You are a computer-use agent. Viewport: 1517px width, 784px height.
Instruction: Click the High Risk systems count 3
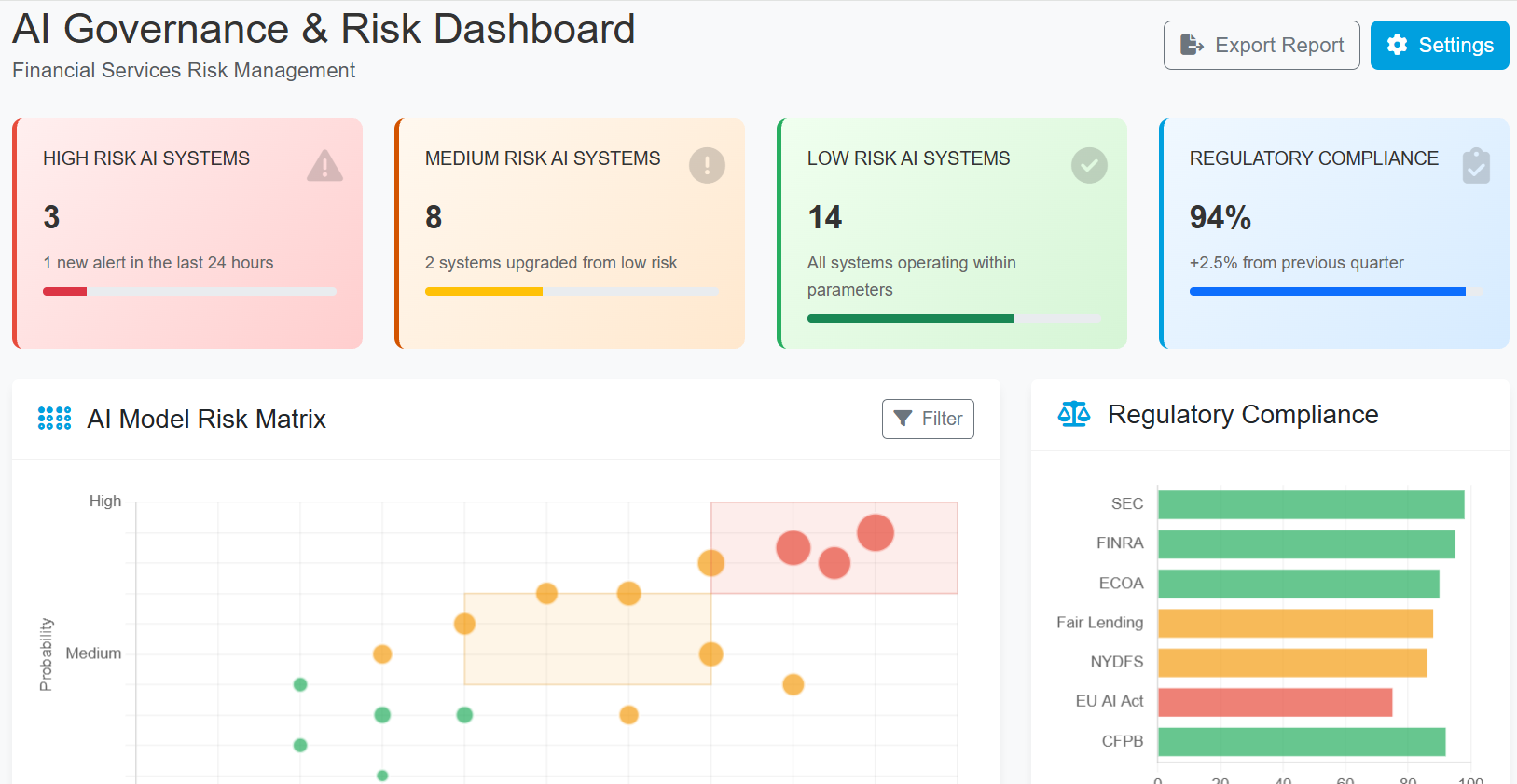(51, 217)
